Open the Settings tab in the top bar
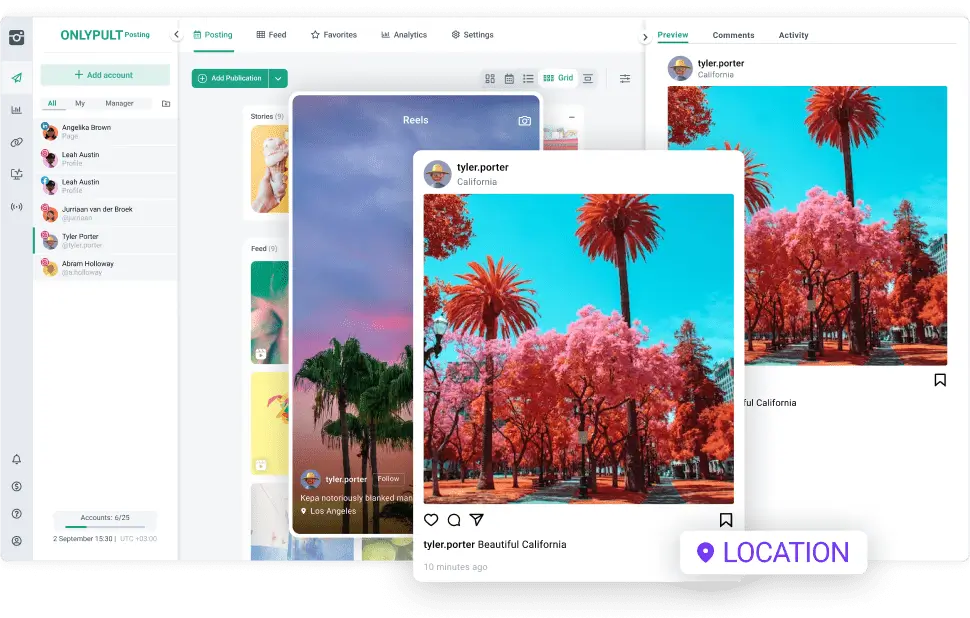Viewport: 970px width, 618px height. 472,34
